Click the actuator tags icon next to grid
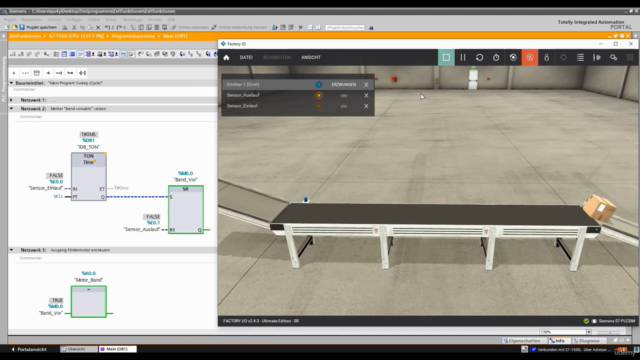The image size is (640, 360). click(613, 58)
